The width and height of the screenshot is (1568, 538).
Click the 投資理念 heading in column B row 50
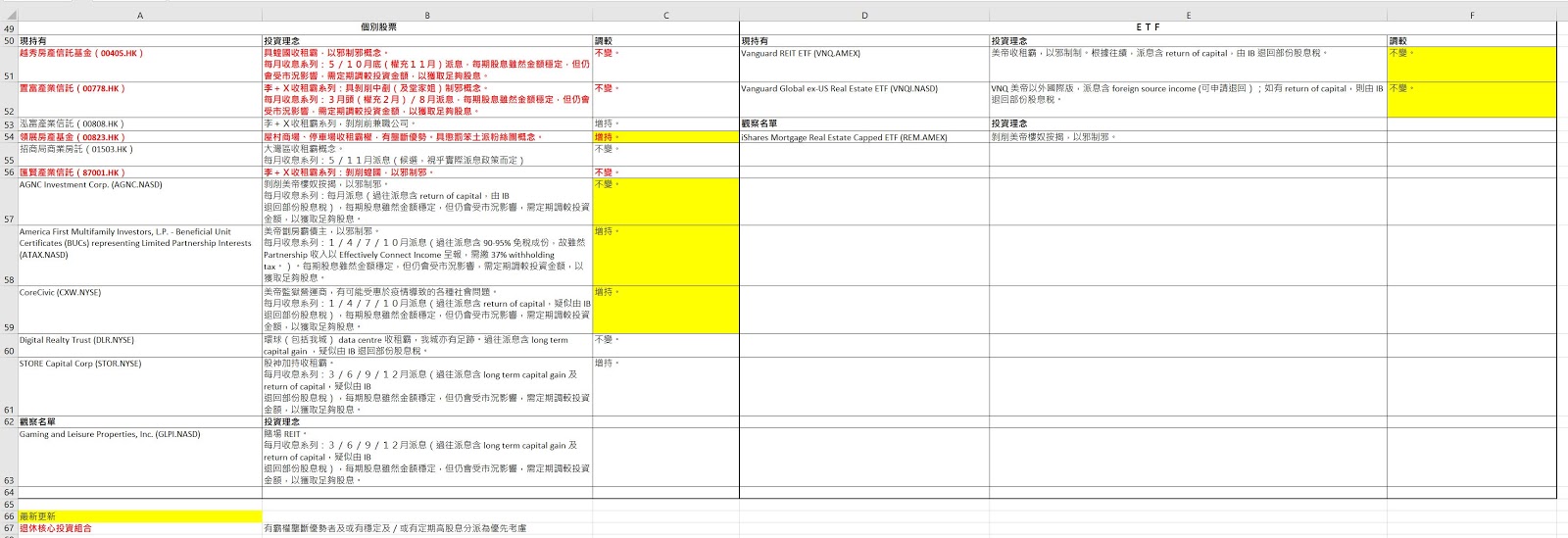point(427,41)
